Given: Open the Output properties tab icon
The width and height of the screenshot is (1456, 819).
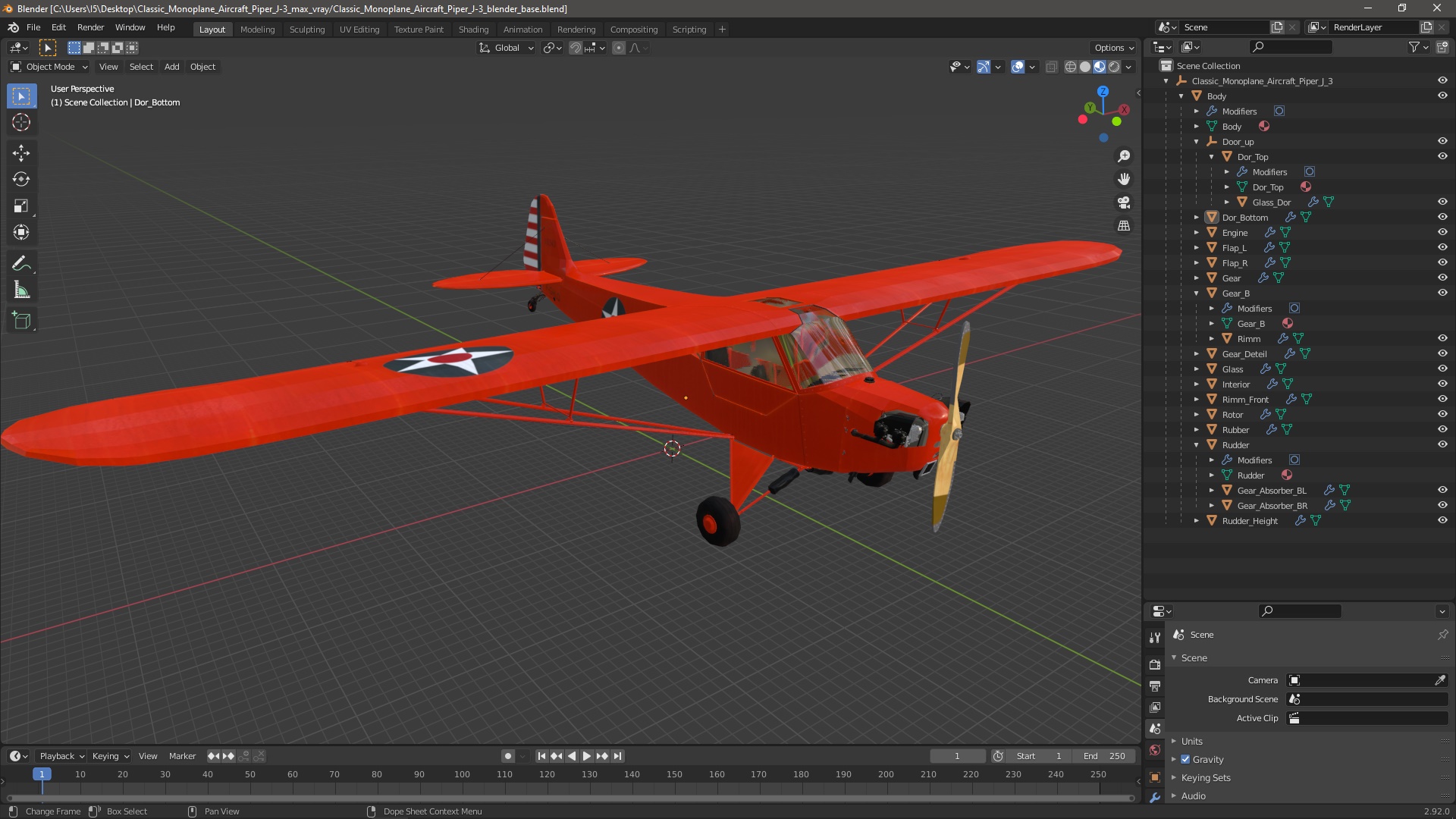Looking at the screenshot, I should tap(1155, 686).
